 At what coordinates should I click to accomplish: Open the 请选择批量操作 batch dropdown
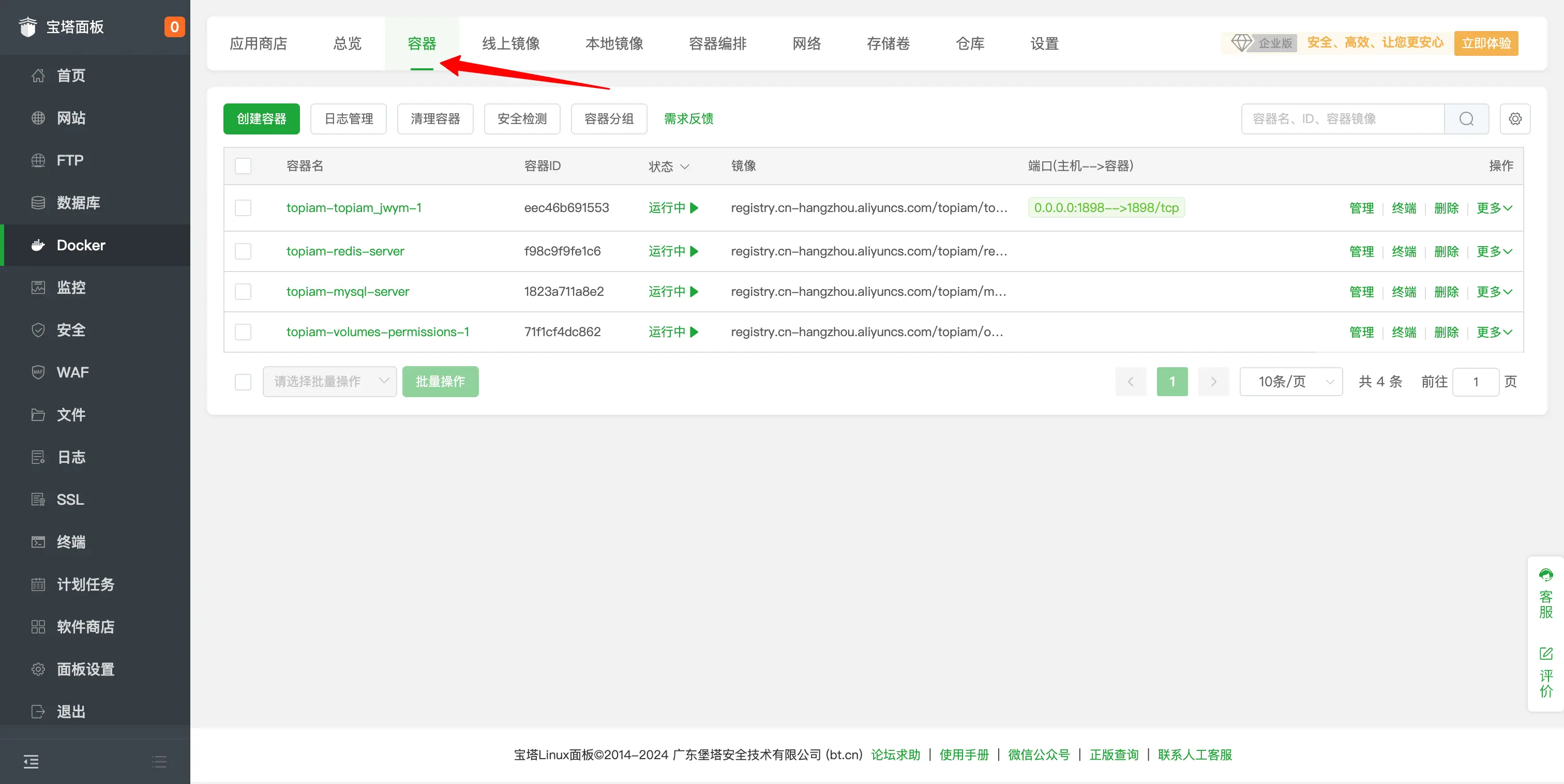pyautogui.click(x=329, y=381)
